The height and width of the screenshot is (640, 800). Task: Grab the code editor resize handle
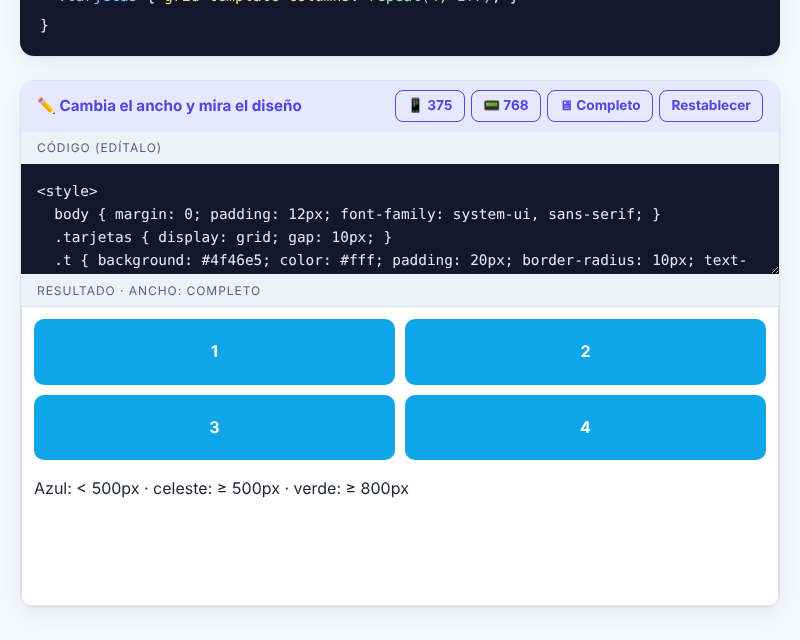click(774, 269)
